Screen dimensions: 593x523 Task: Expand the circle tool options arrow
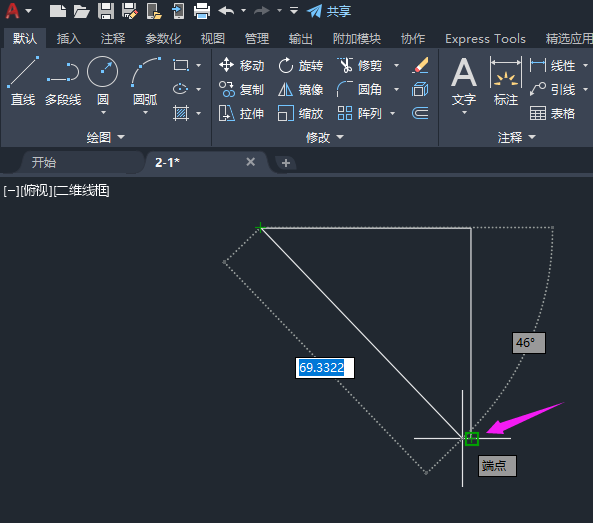tap(103, 113)
